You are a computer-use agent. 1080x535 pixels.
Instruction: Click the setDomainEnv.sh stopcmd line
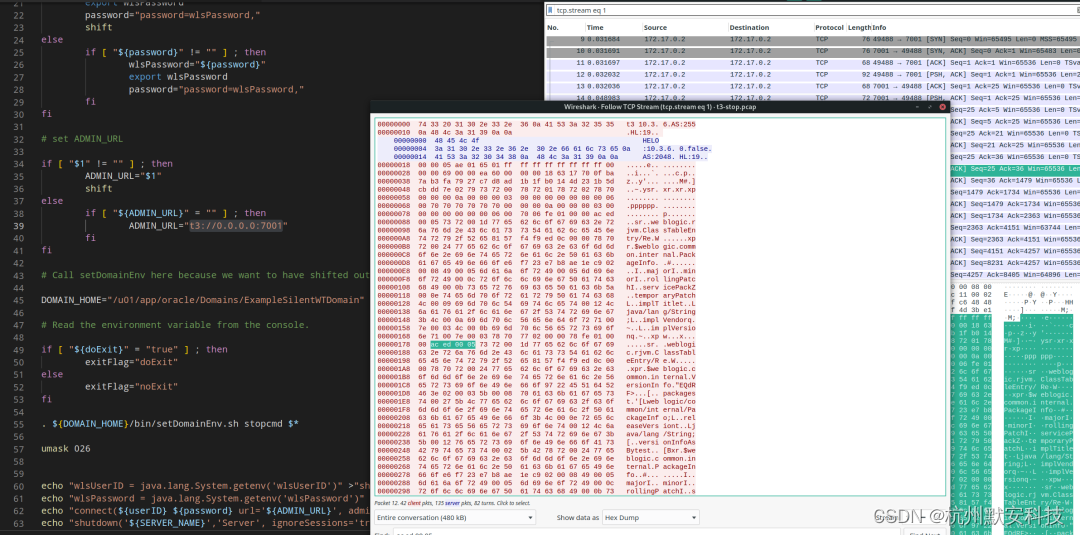pos(170,424)
